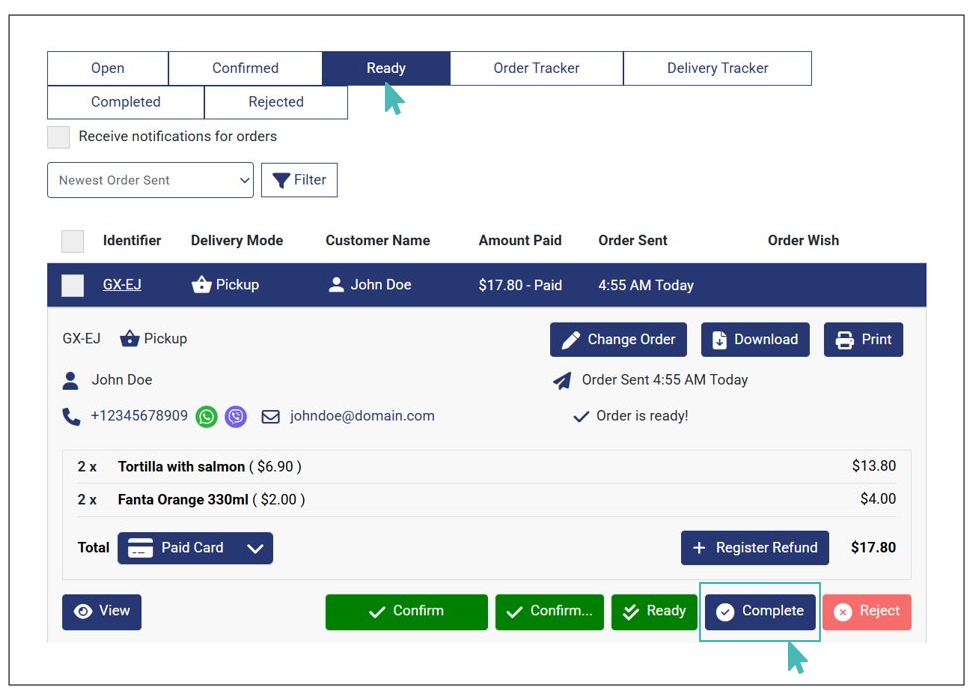
Task: Open the Filter options
Action: pos(299,181)
